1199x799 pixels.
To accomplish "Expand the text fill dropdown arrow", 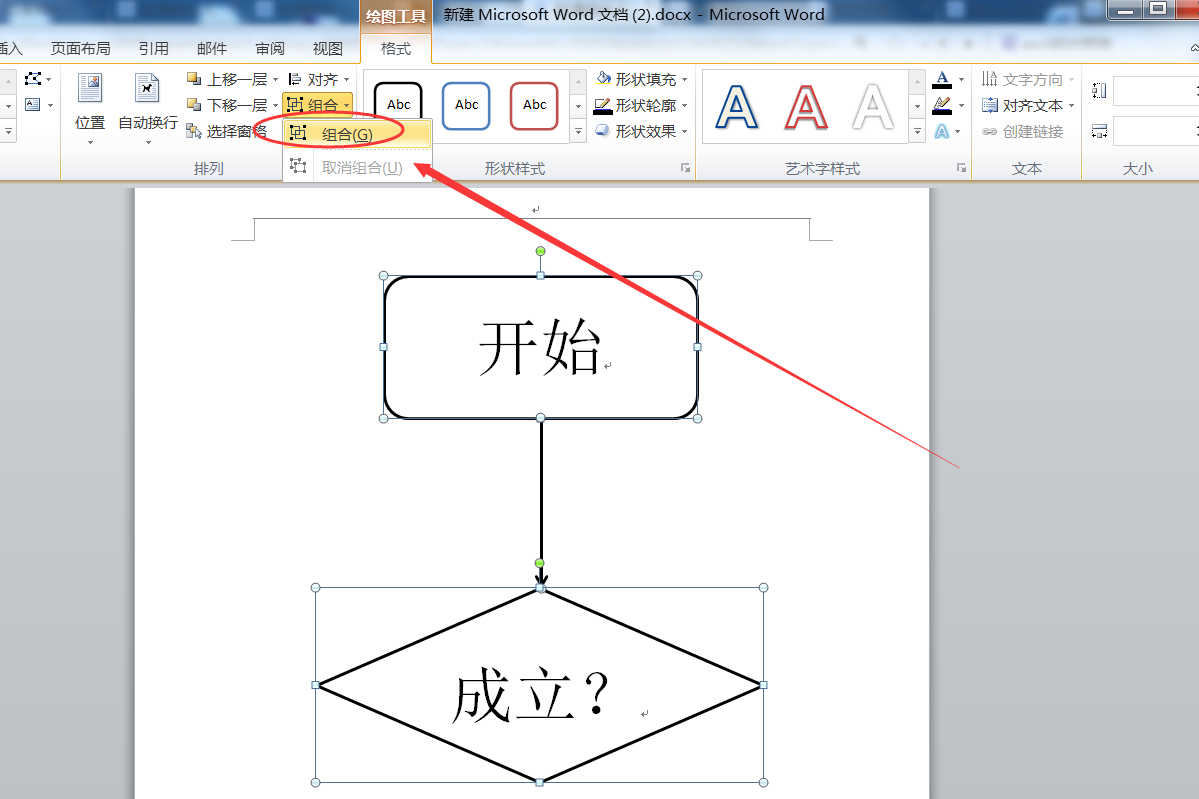I will 961,80.
